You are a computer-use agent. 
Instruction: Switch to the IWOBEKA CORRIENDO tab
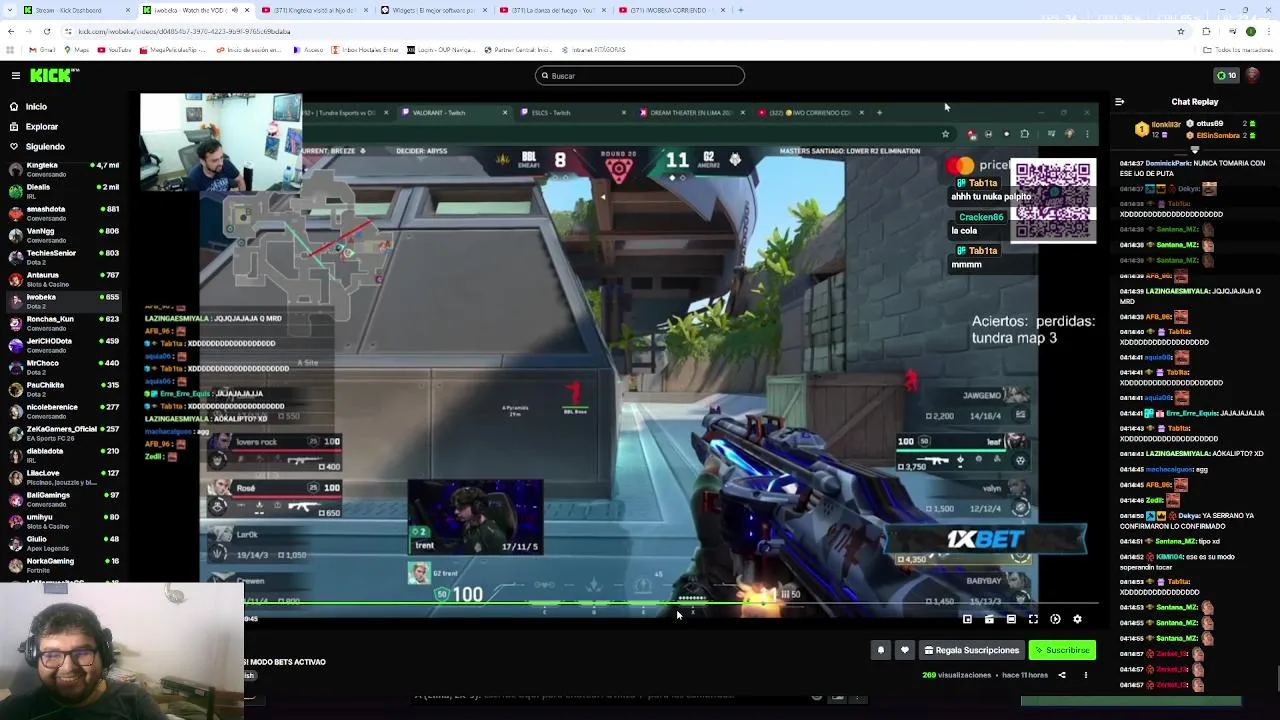(x=672, y=10)
